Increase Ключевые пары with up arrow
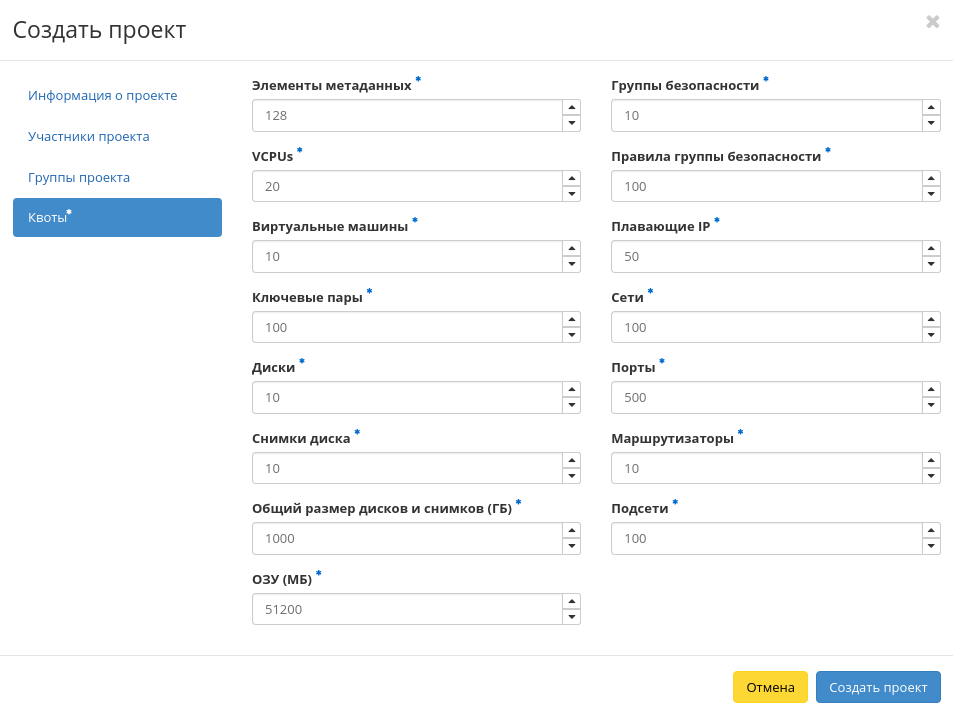This screenshot has height=715, width=953. 571,319
